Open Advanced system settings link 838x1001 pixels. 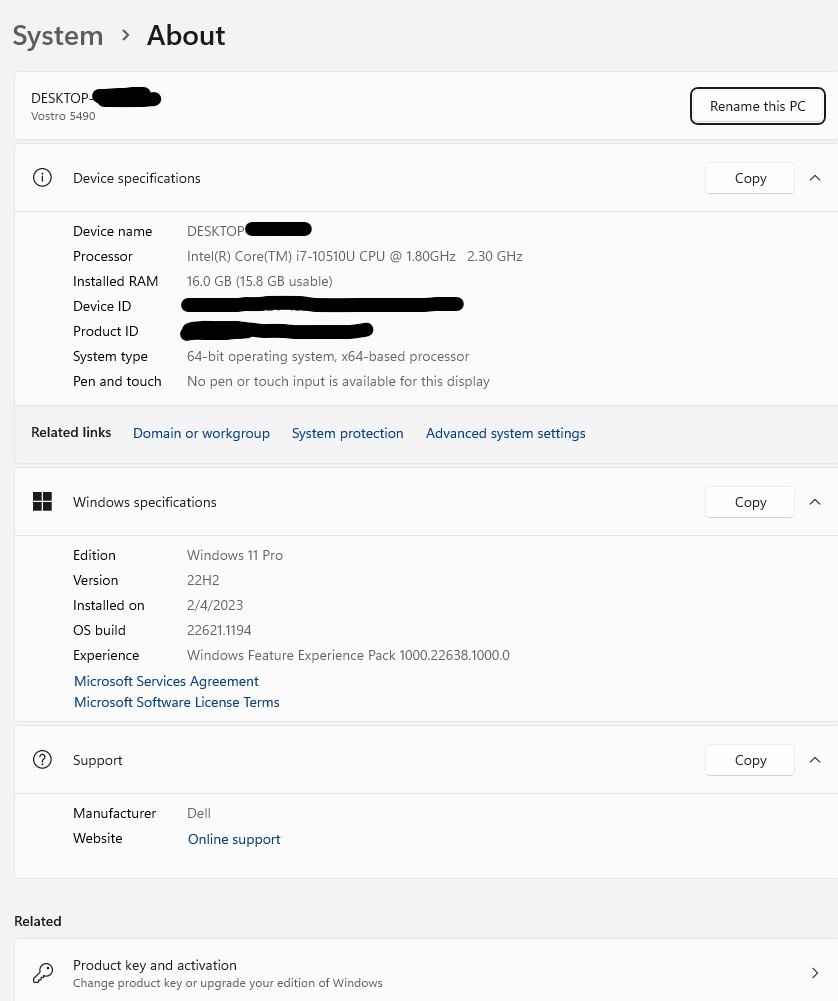coord(505,433)
